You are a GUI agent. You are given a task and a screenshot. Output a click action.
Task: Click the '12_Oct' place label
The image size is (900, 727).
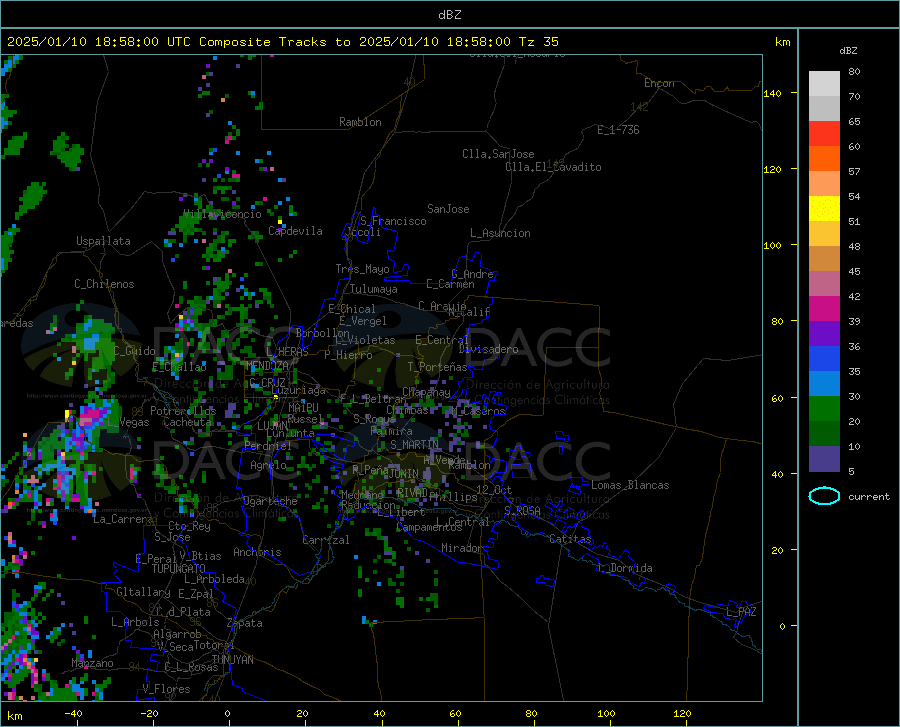pos(494,489)
